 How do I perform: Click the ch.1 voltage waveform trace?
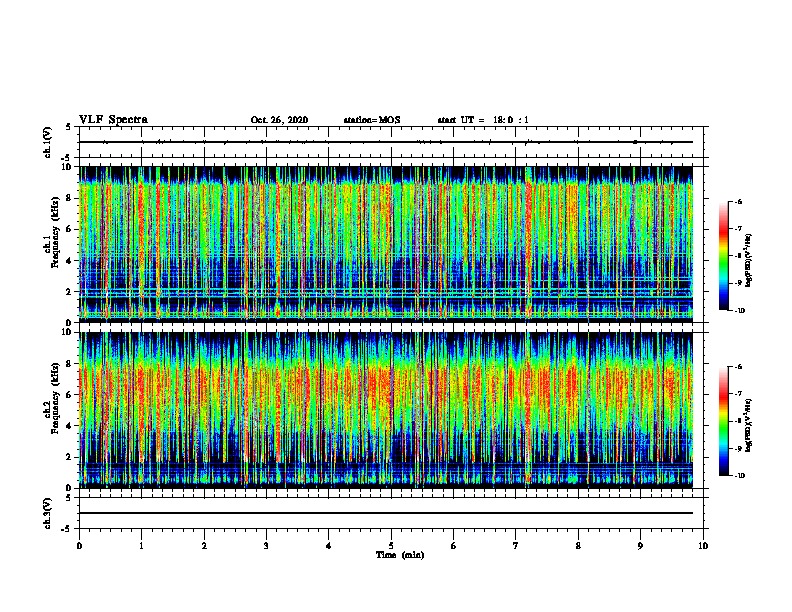(x=386, y=142)
